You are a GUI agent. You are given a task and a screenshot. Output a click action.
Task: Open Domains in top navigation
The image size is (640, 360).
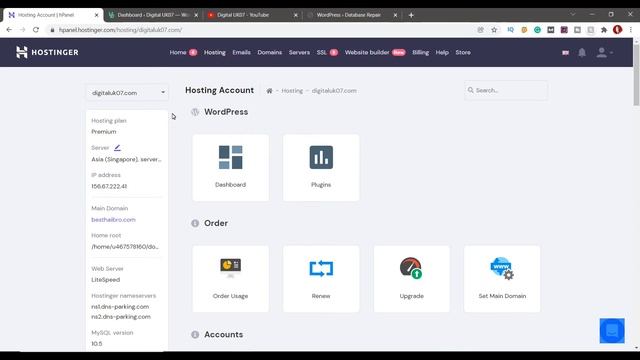click(x=269, y=52)
